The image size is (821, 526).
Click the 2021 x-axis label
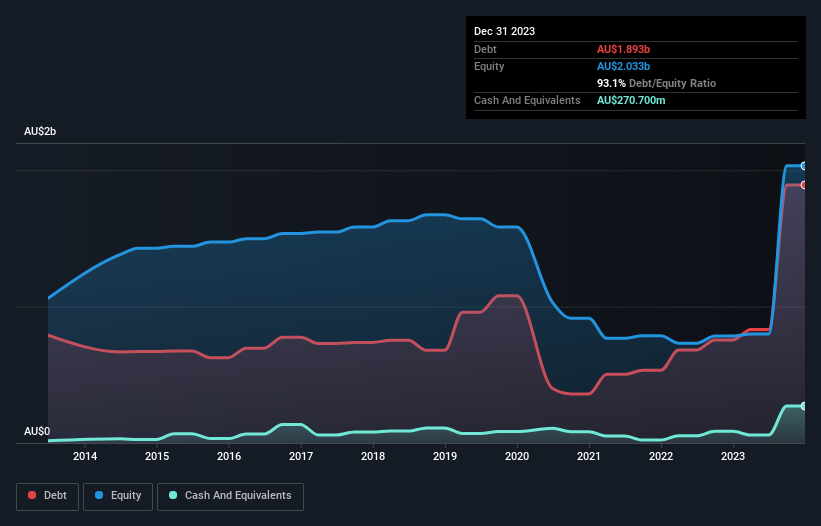pos(589,456)
